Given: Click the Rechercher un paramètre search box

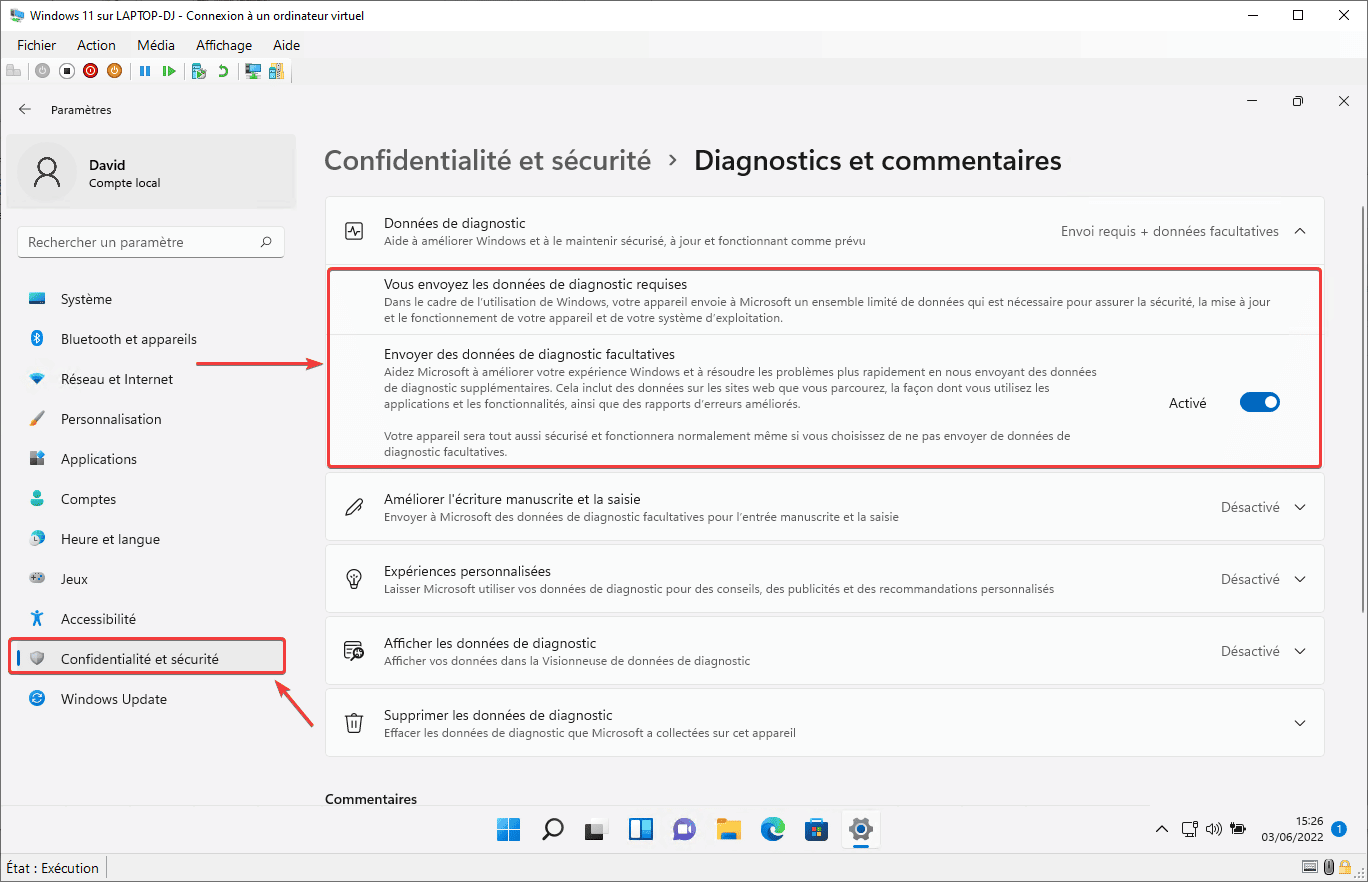Looking at the screenshot, I should point(150,241).
